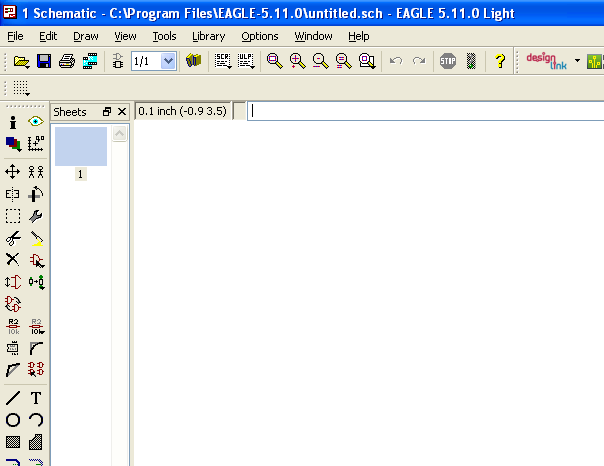The width and height of the screenshot is (604, 466).
Task: Close the Sheets panel
Action: (122, 112)
